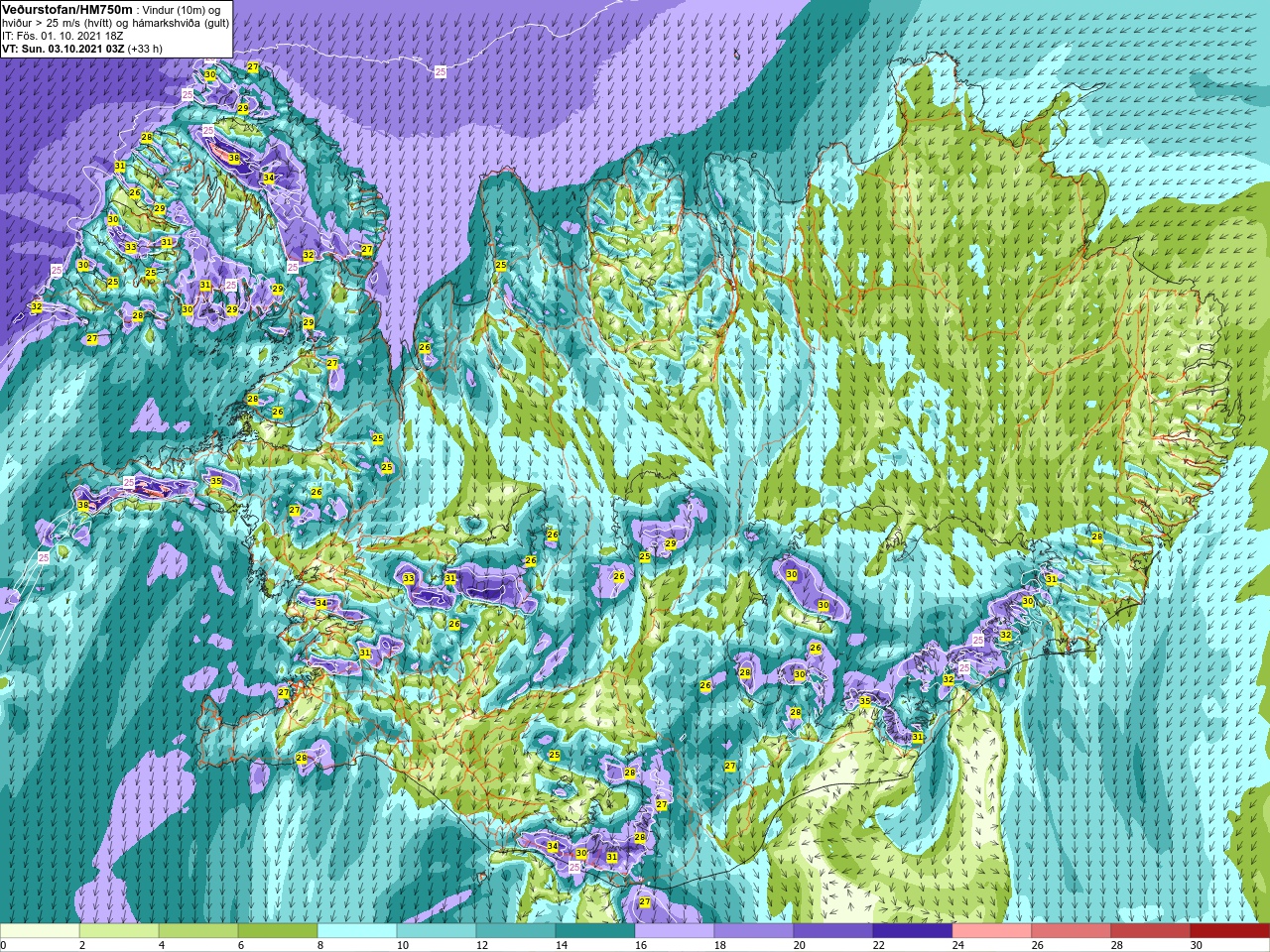The width and height of the screenshot is (1270, 952).
Task: Select the legend scale label '28'
Action: pyautogui.click(x=1117, y=945)
